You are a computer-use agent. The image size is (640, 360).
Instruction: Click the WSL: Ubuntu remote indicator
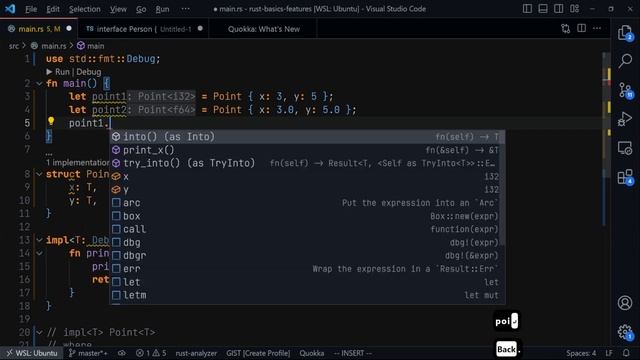[x=32, y=353]
